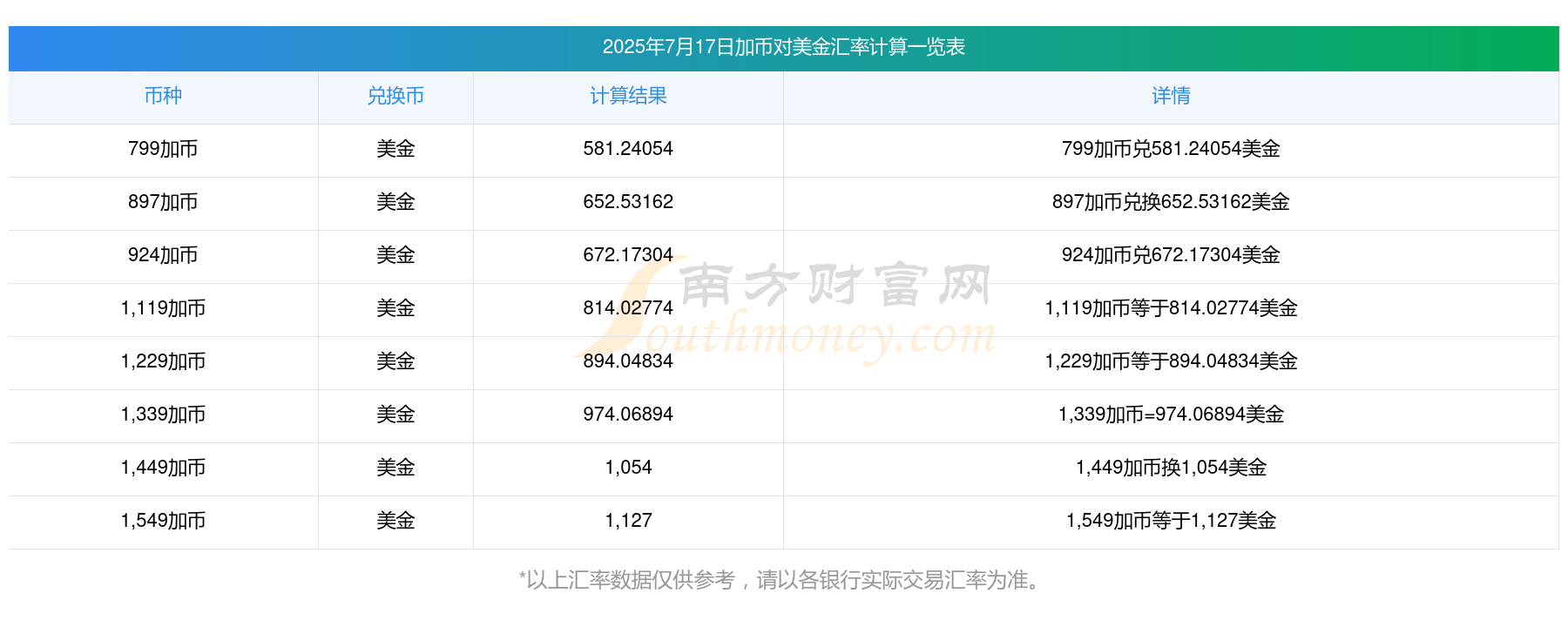
Task: Click 美金 in the 1,229加币 row
Action: coord(395,361)
